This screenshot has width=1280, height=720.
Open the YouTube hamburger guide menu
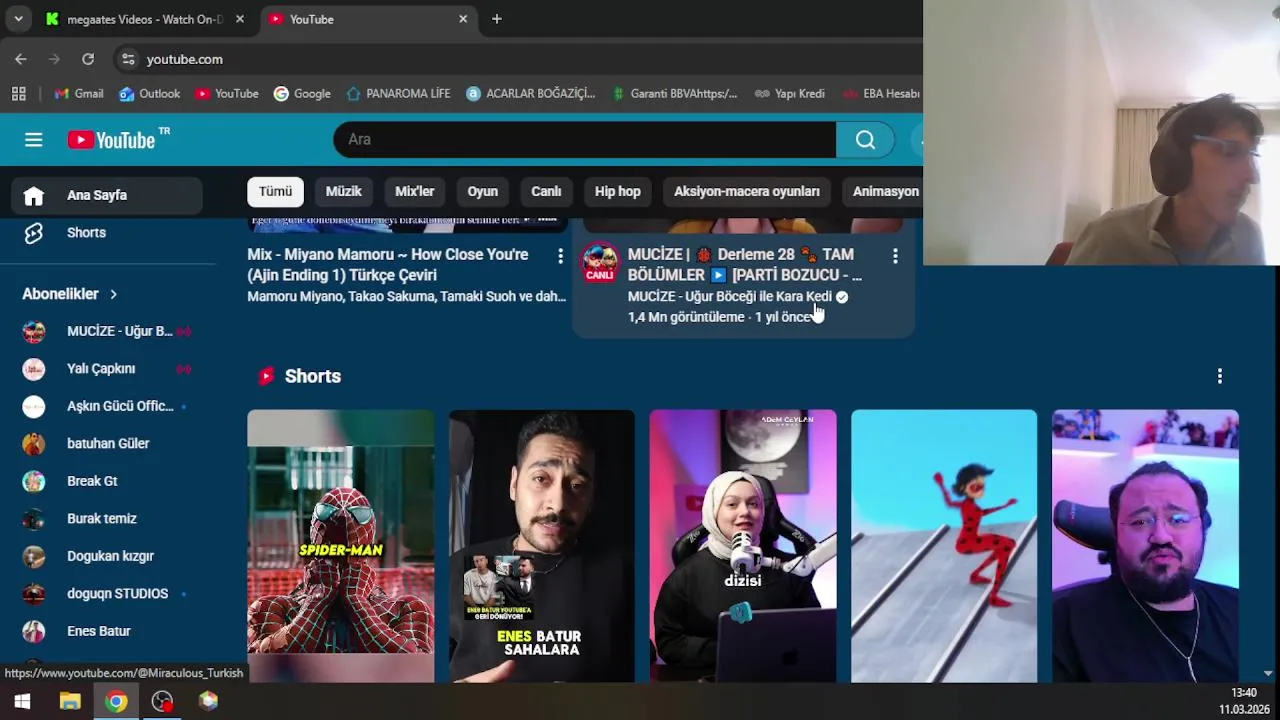click(34, 140)
